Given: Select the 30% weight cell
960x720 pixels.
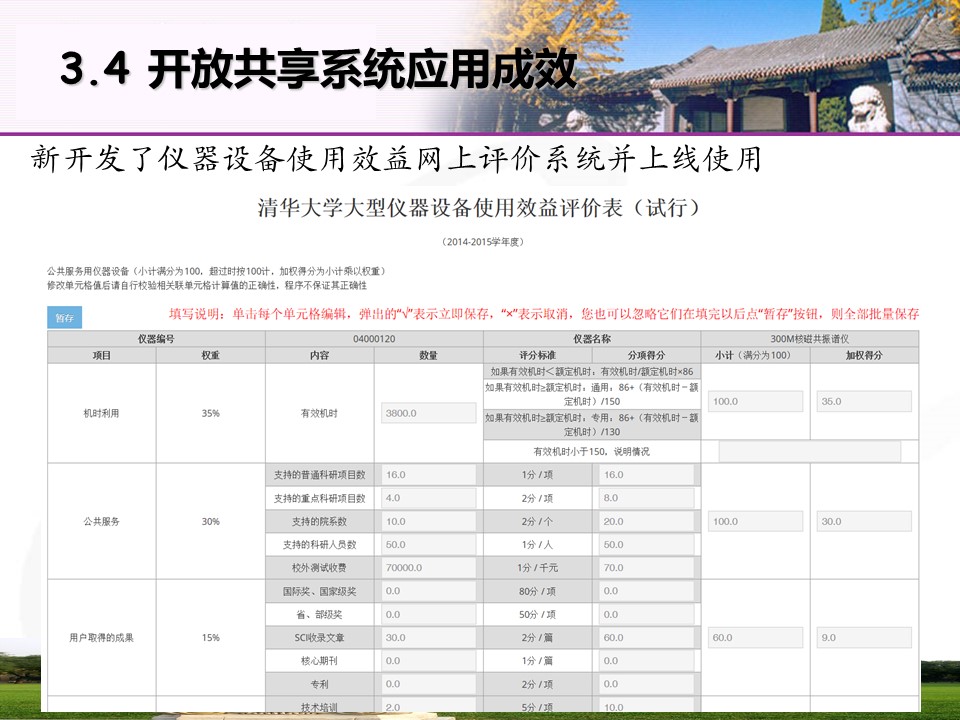Looking at the screenshot, I should [x=211, y=522].
